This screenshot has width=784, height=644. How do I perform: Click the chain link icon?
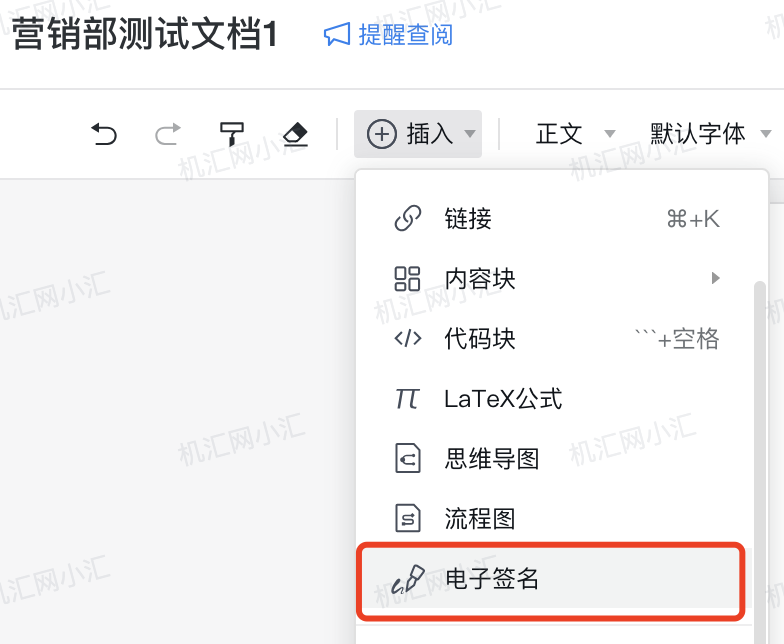(x=408, y=218)
